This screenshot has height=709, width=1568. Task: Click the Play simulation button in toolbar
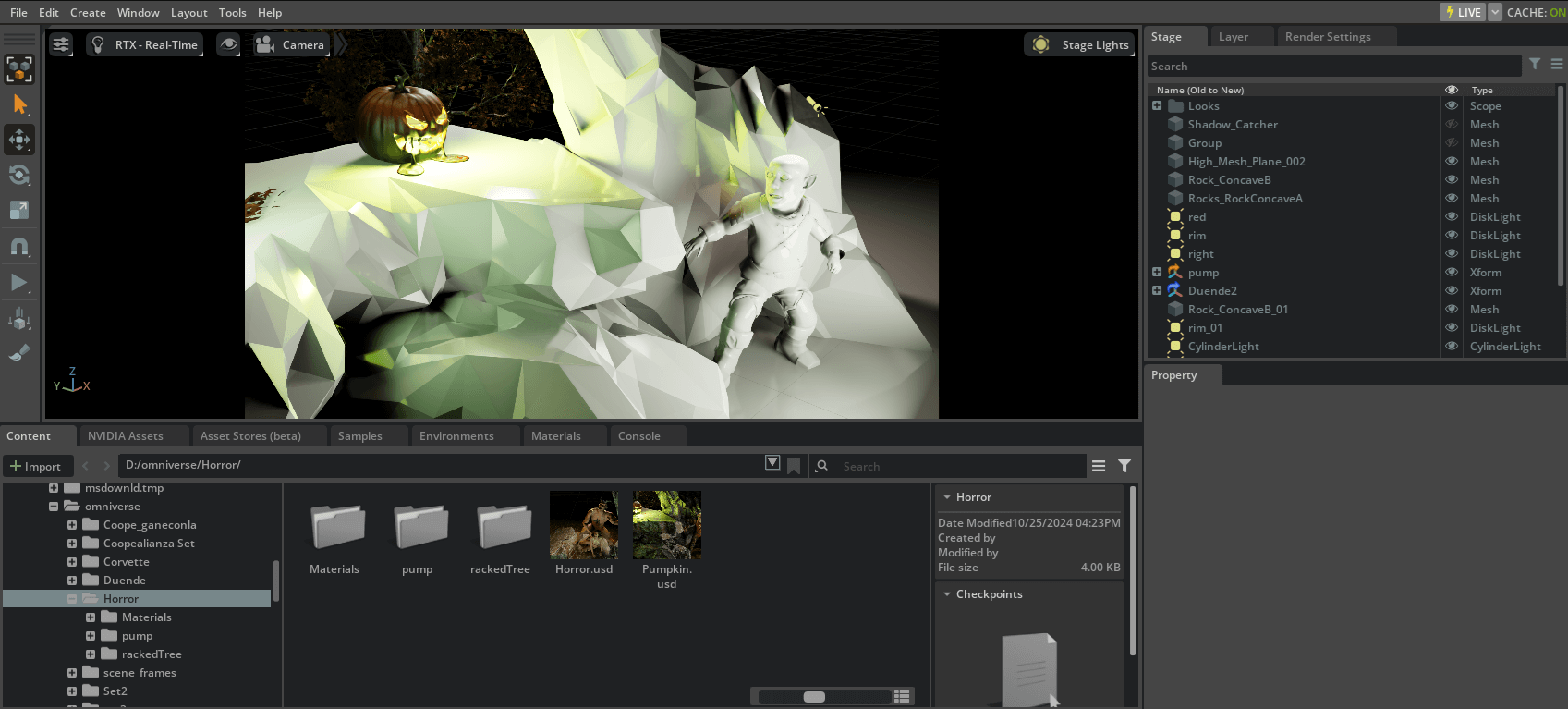(19, 283)
